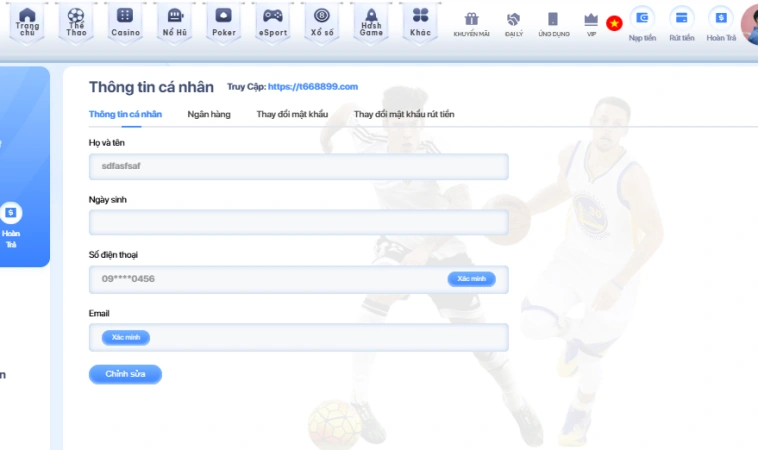Open the Xổ số lottery category
Screen dimensions: 758x450
click(x=322, y=20)
